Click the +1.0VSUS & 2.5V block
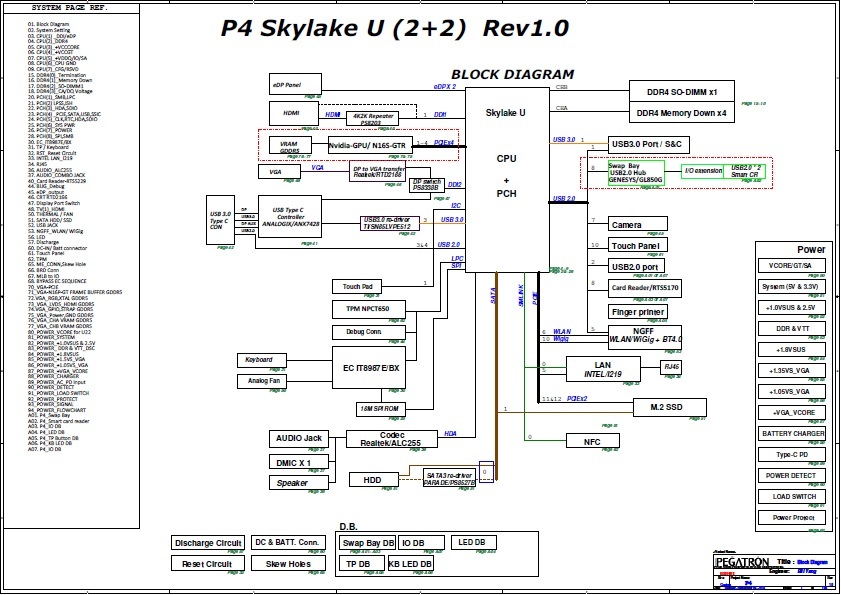The image size is (841, 595). (x=791, y=307)
